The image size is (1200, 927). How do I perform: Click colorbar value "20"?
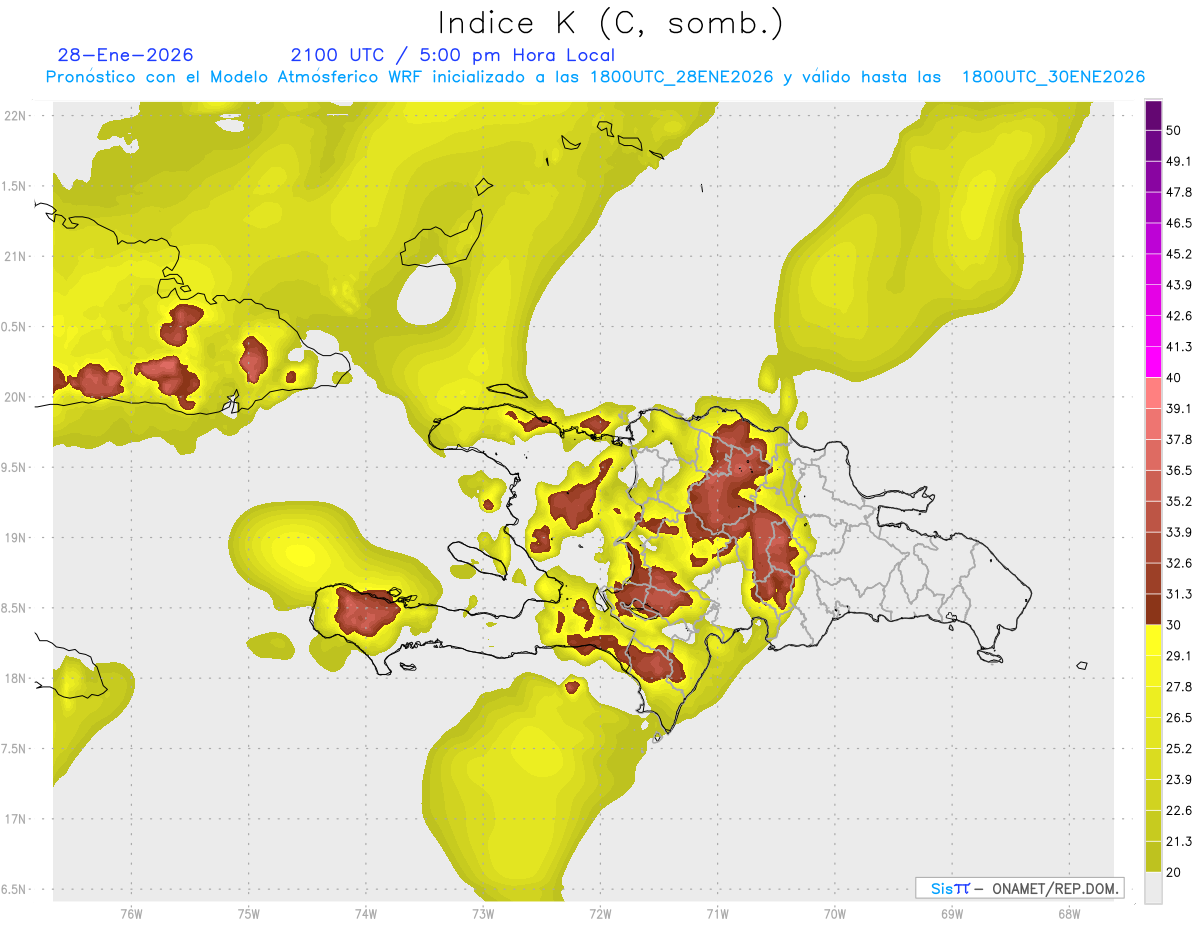click(x=1174, y=872)
